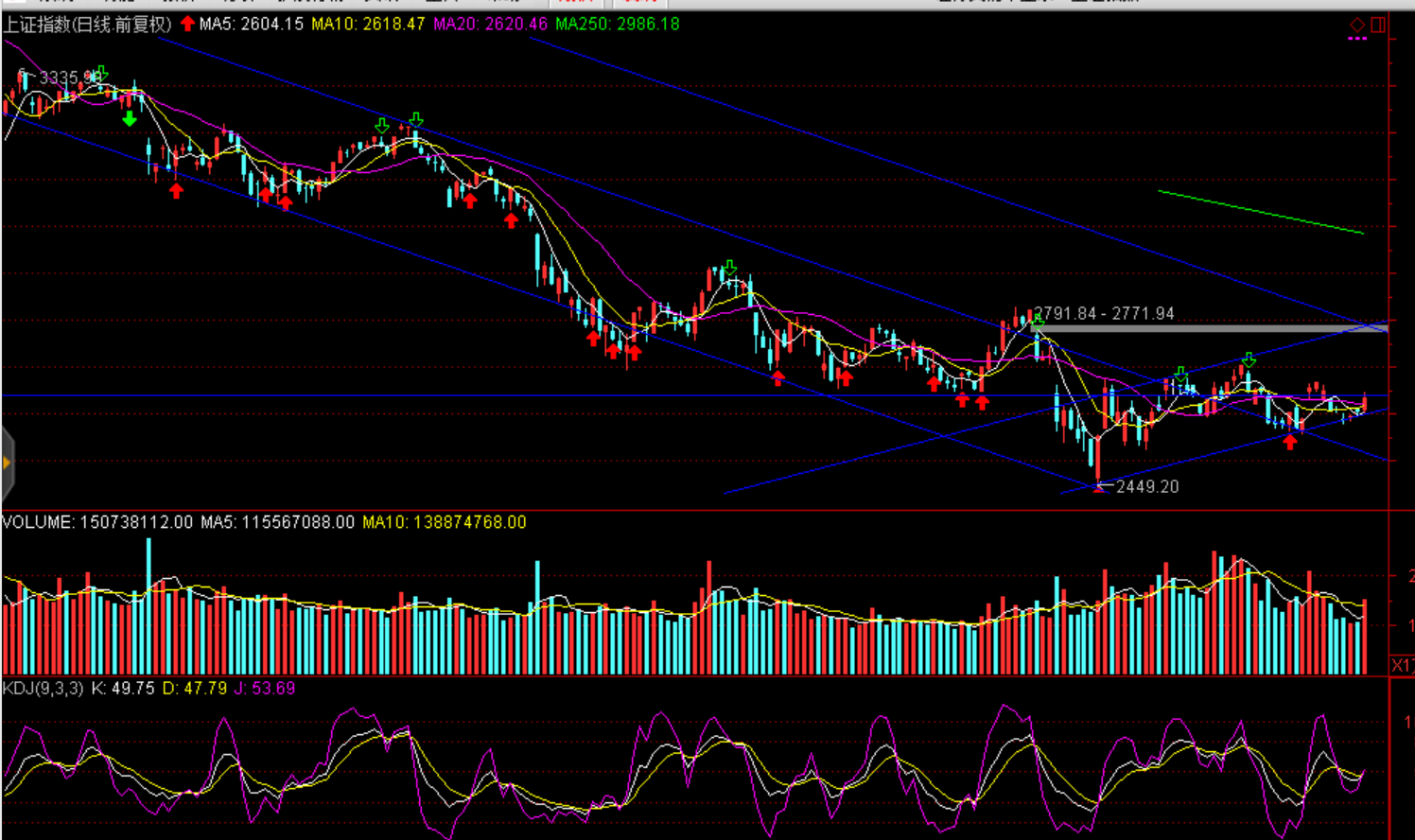The image size is (1415, 840).
Task: Click the red split-panel icon at chart top-right
Action: pos(1378,26)
